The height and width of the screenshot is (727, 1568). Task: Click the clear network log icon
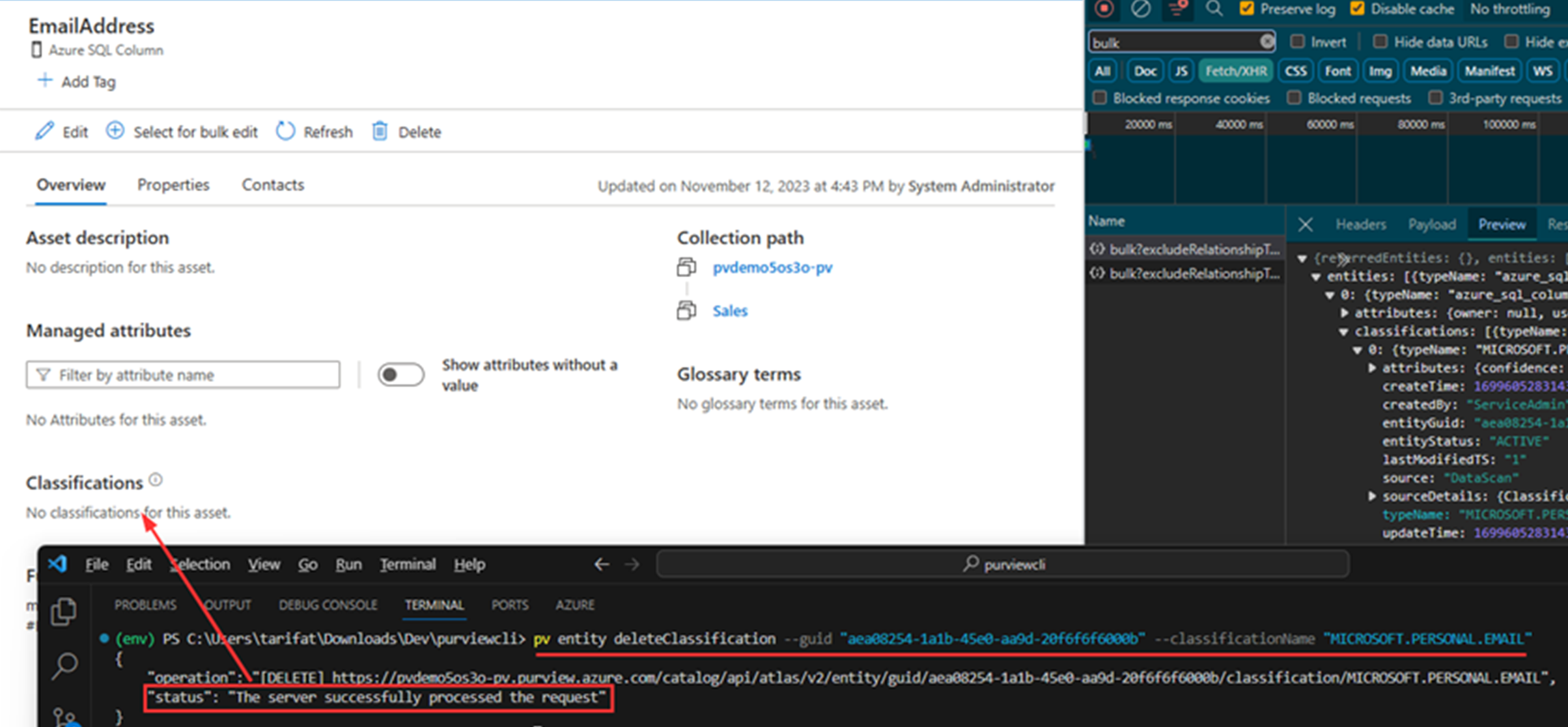point(1140,8)
